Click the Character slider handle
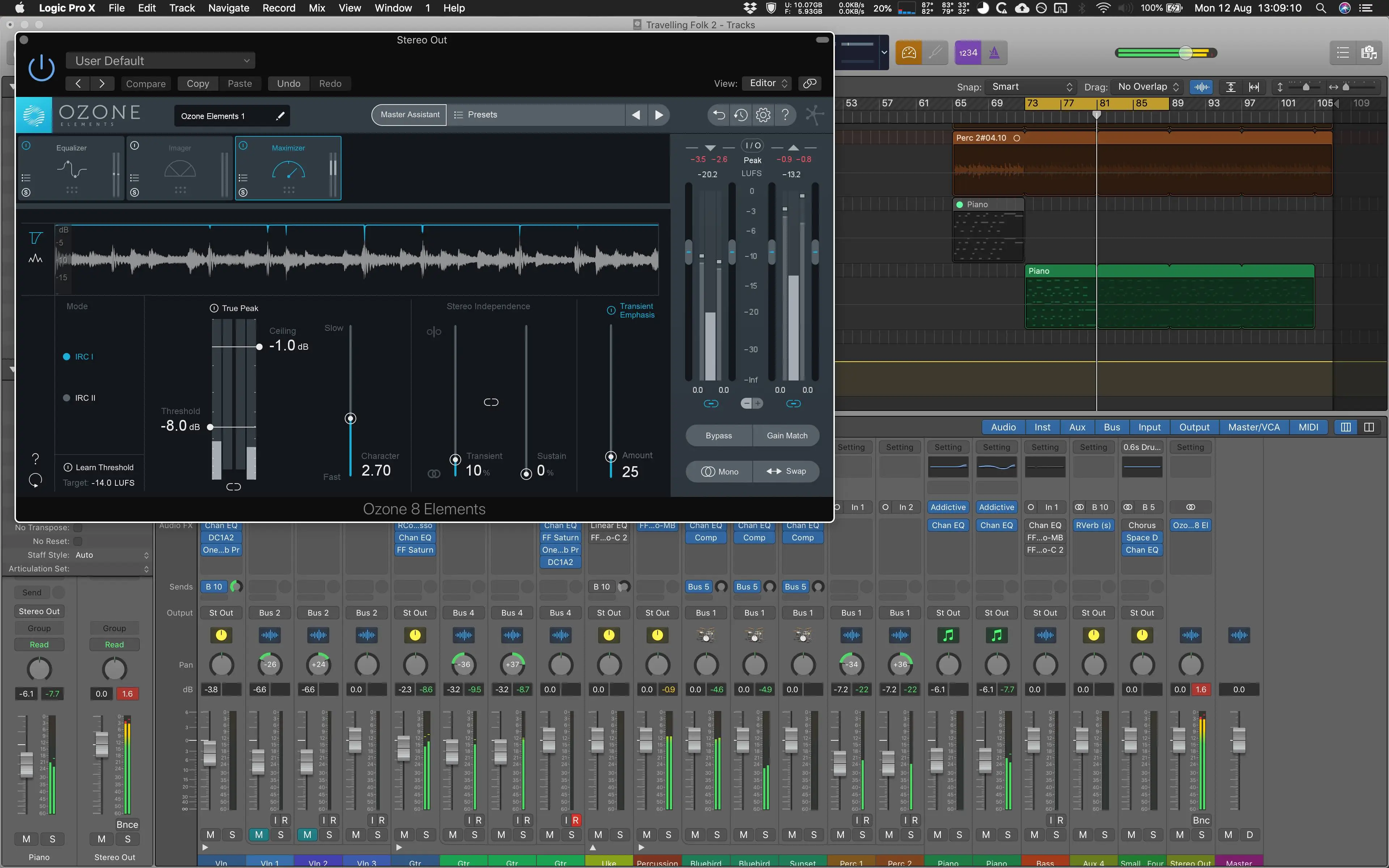 point(350,418)
